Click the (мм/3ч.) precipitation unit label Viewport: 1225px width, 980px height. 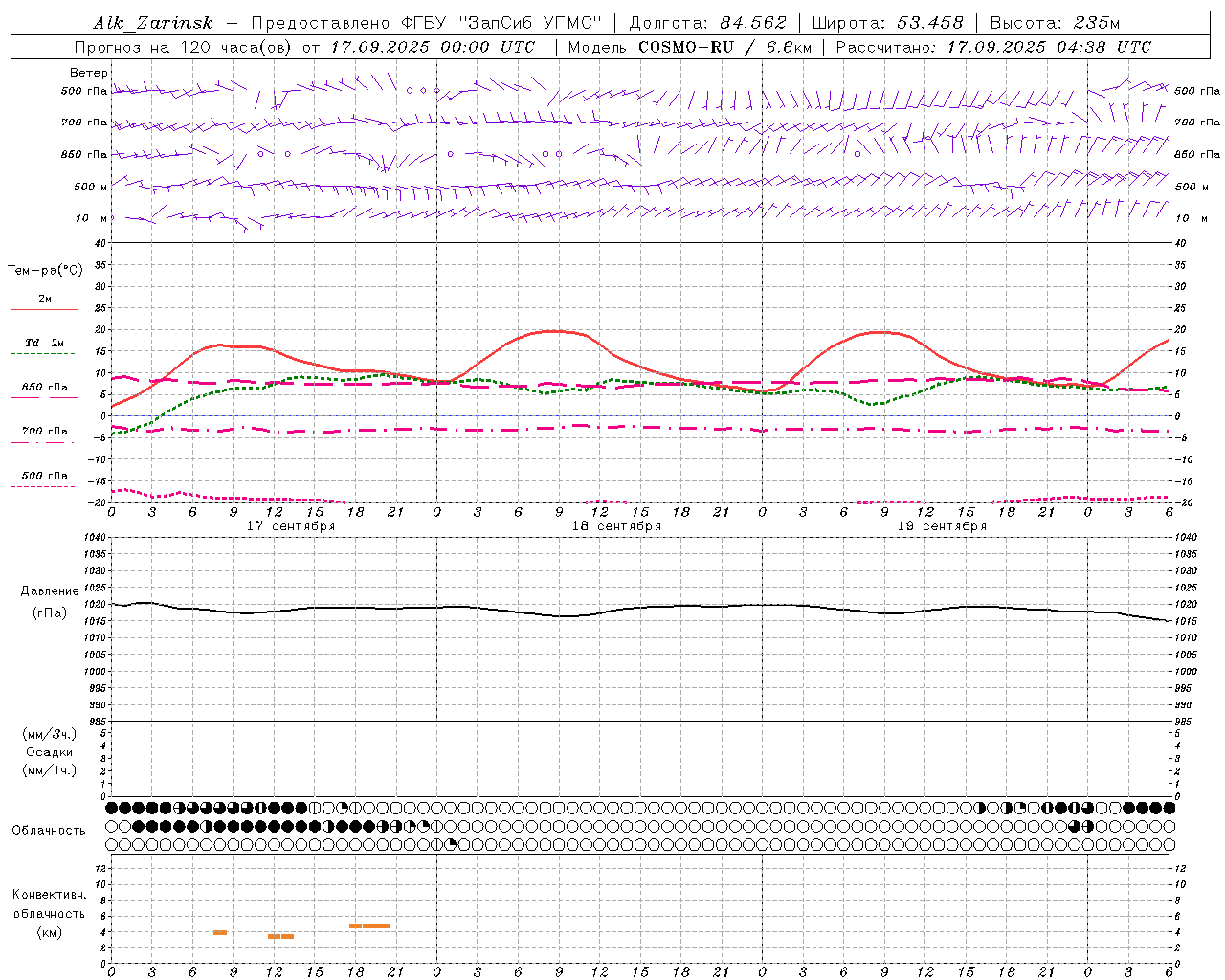coord(50,734)
